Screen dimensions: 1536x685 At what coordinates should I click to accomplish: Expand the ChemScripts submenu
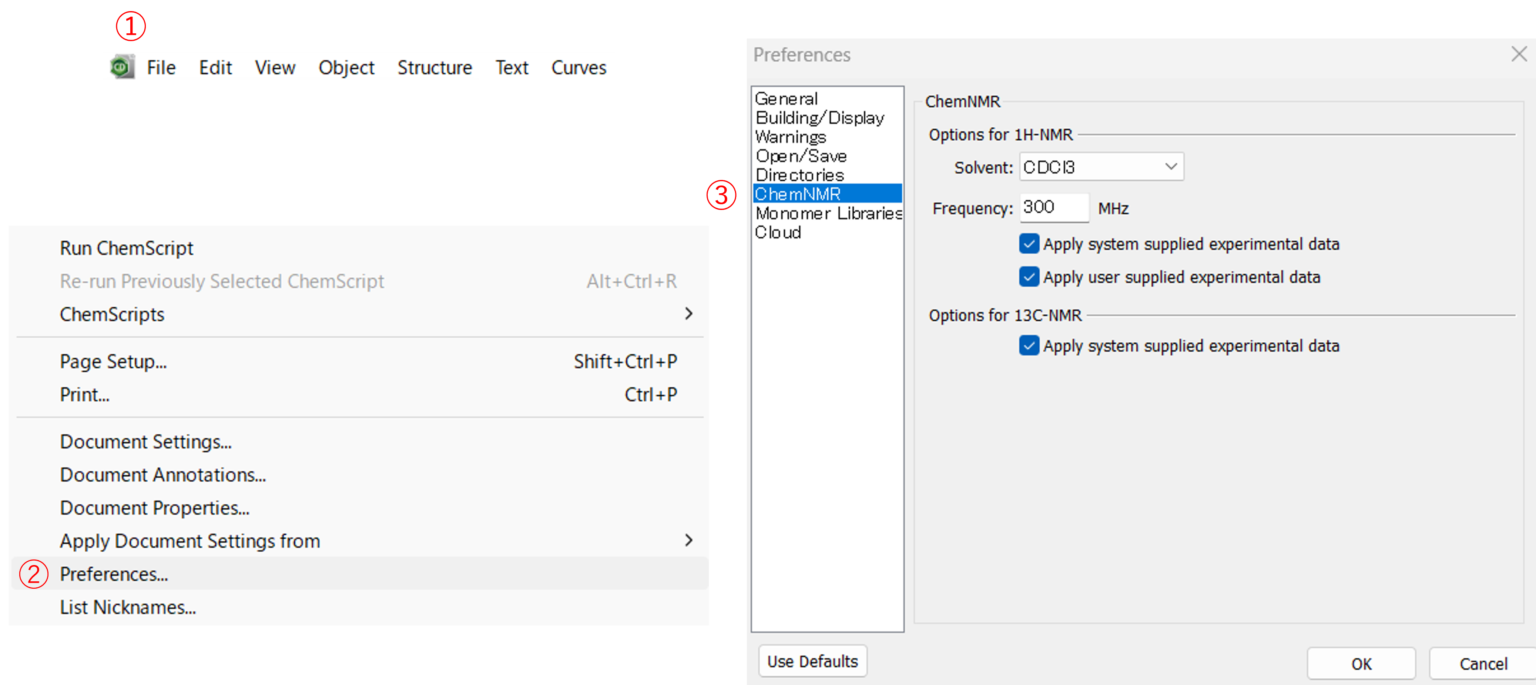[358, 314]
